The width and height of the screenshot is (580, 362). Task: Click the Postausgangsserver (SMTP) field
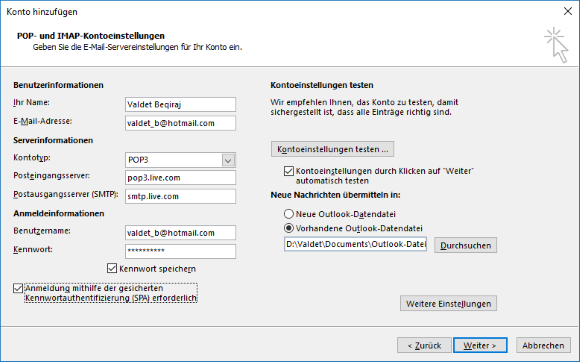coord(180,196)
